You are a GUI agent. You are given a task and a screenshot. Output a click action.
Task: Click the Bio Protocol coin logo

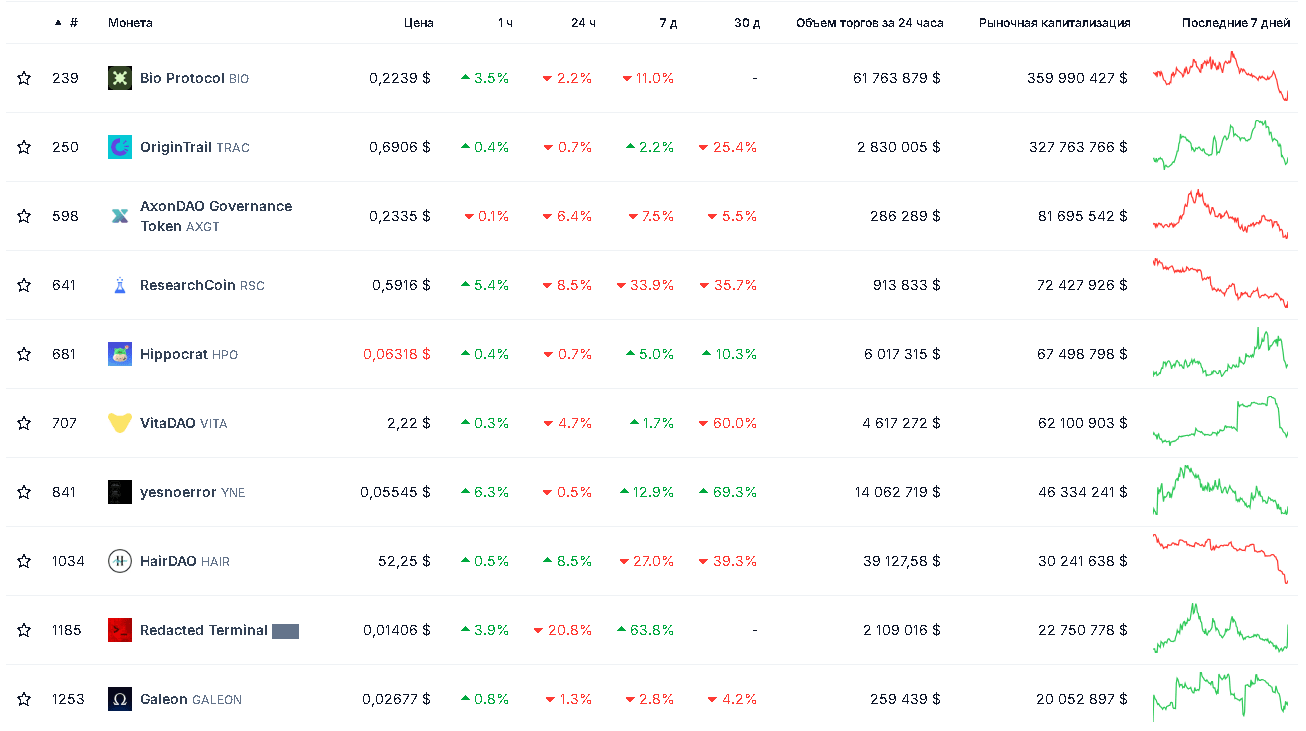point(120,78)
